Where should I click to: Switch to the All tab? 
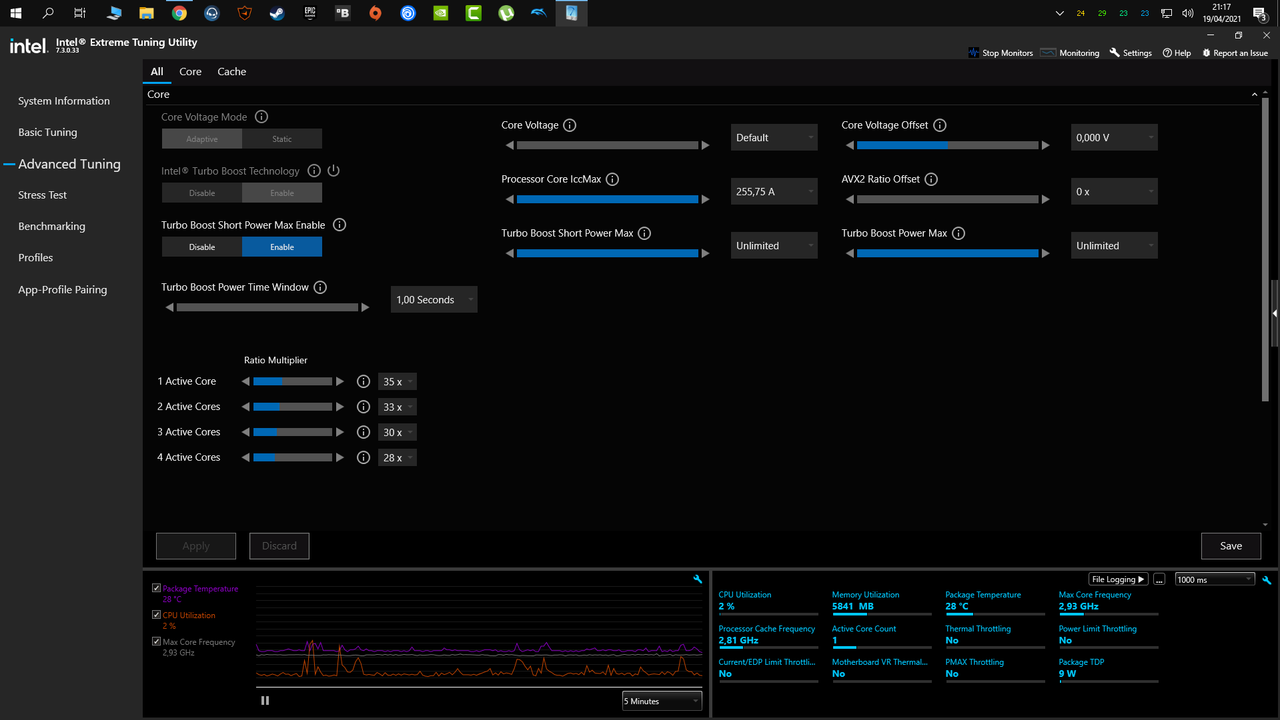[x=157, y=72]
